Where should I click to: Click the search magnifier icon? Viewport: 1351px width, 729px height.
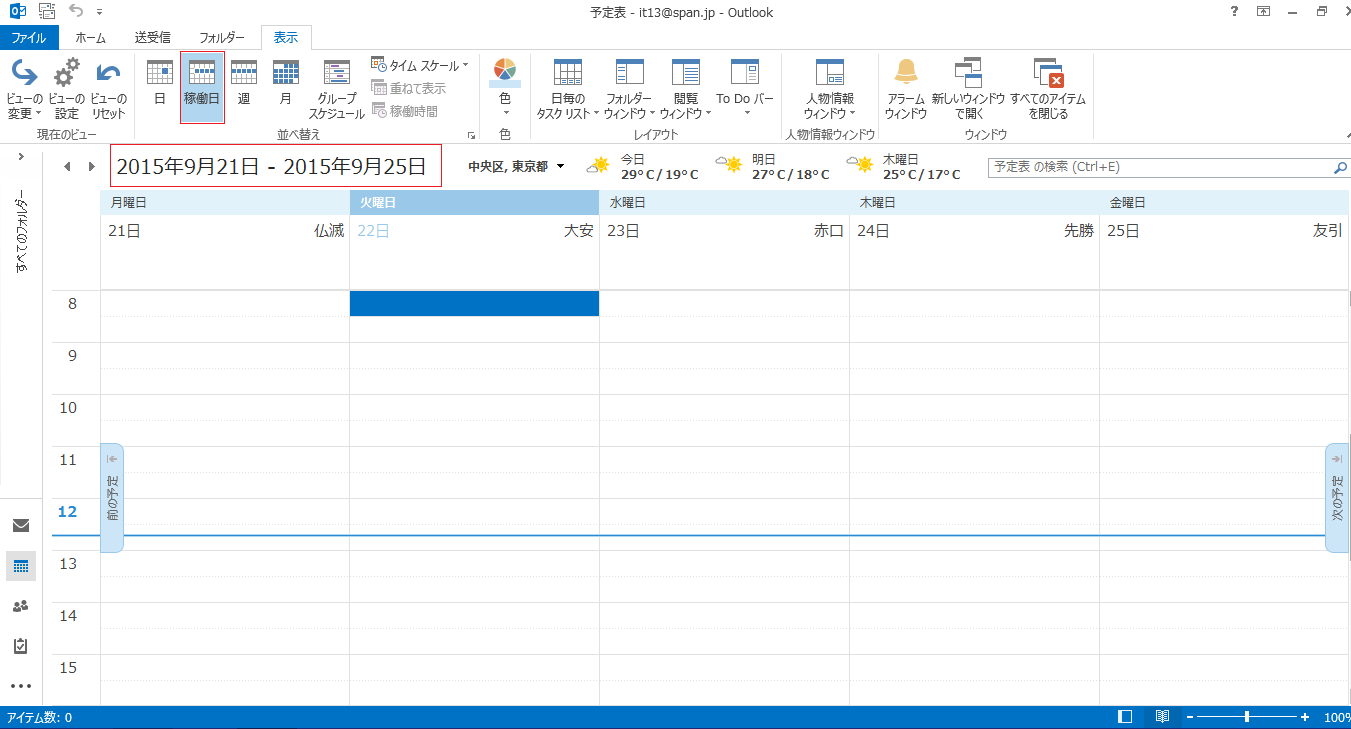pyautogui.click(x=1340, y=167)
